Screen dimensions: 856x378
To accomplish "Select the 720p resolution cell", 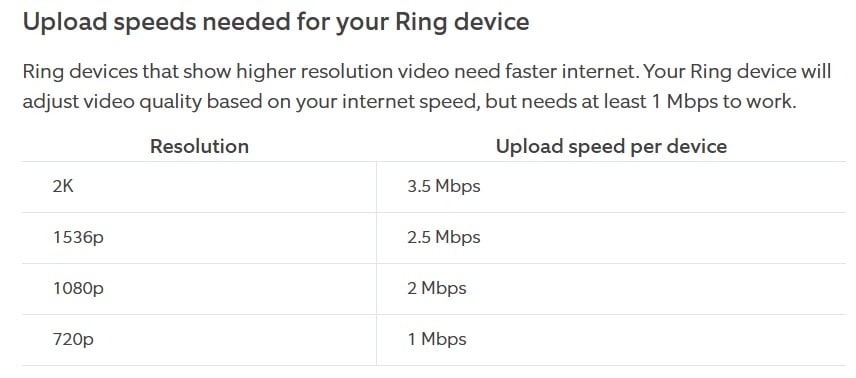I will tap(199, 340).
